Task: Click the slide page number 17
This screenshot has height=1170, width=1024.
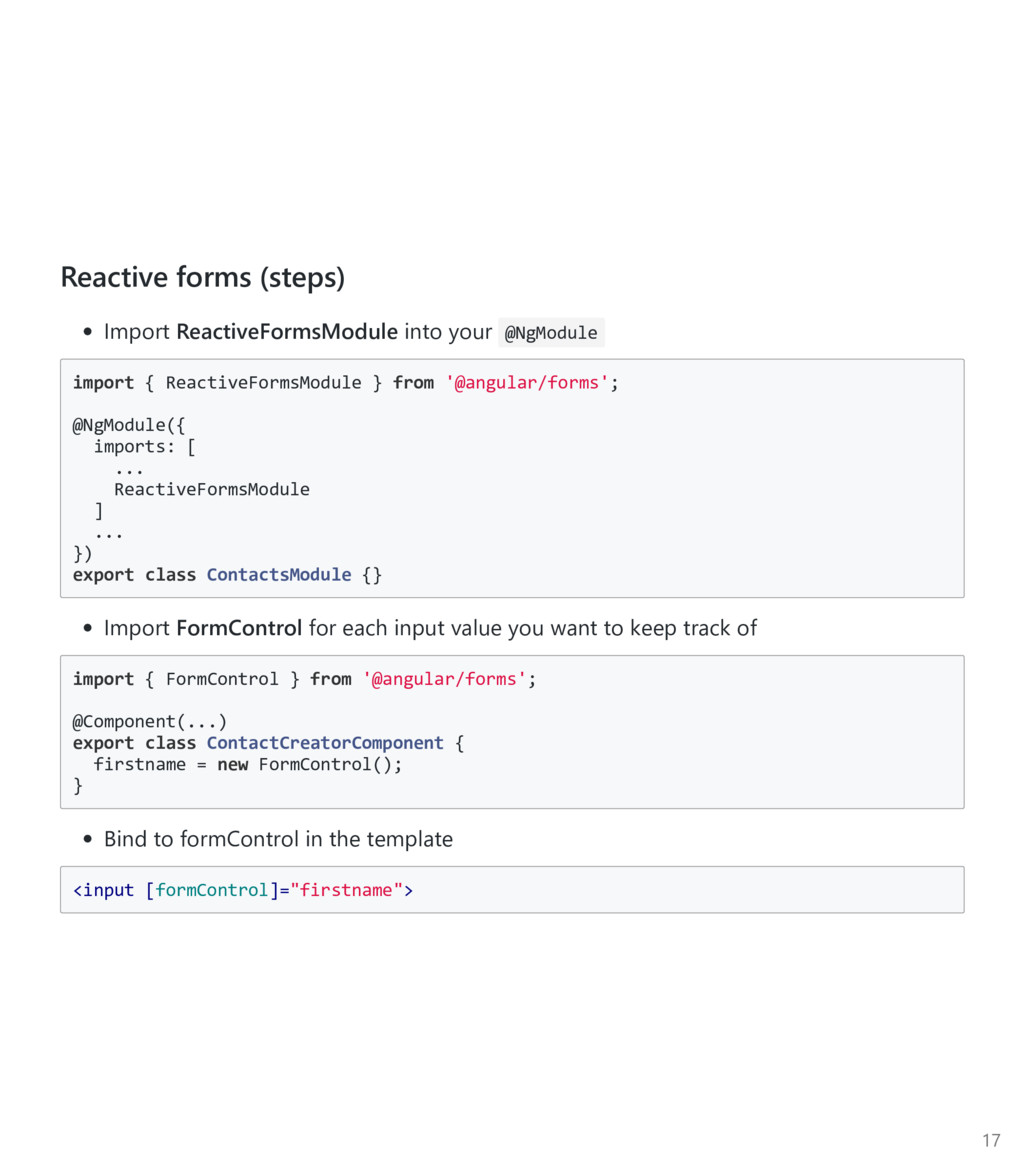Action: [990, 1140]
